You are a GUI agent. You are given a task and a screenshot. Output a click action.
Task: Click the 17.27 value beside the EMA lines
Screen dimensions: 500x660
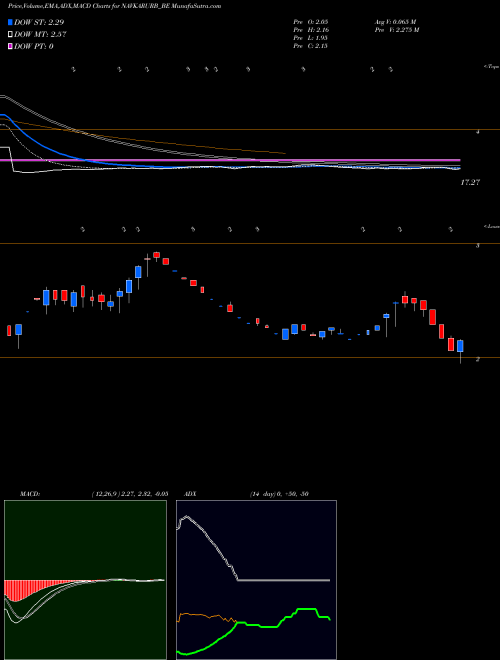pyautogui.click(x=470, y=183)
